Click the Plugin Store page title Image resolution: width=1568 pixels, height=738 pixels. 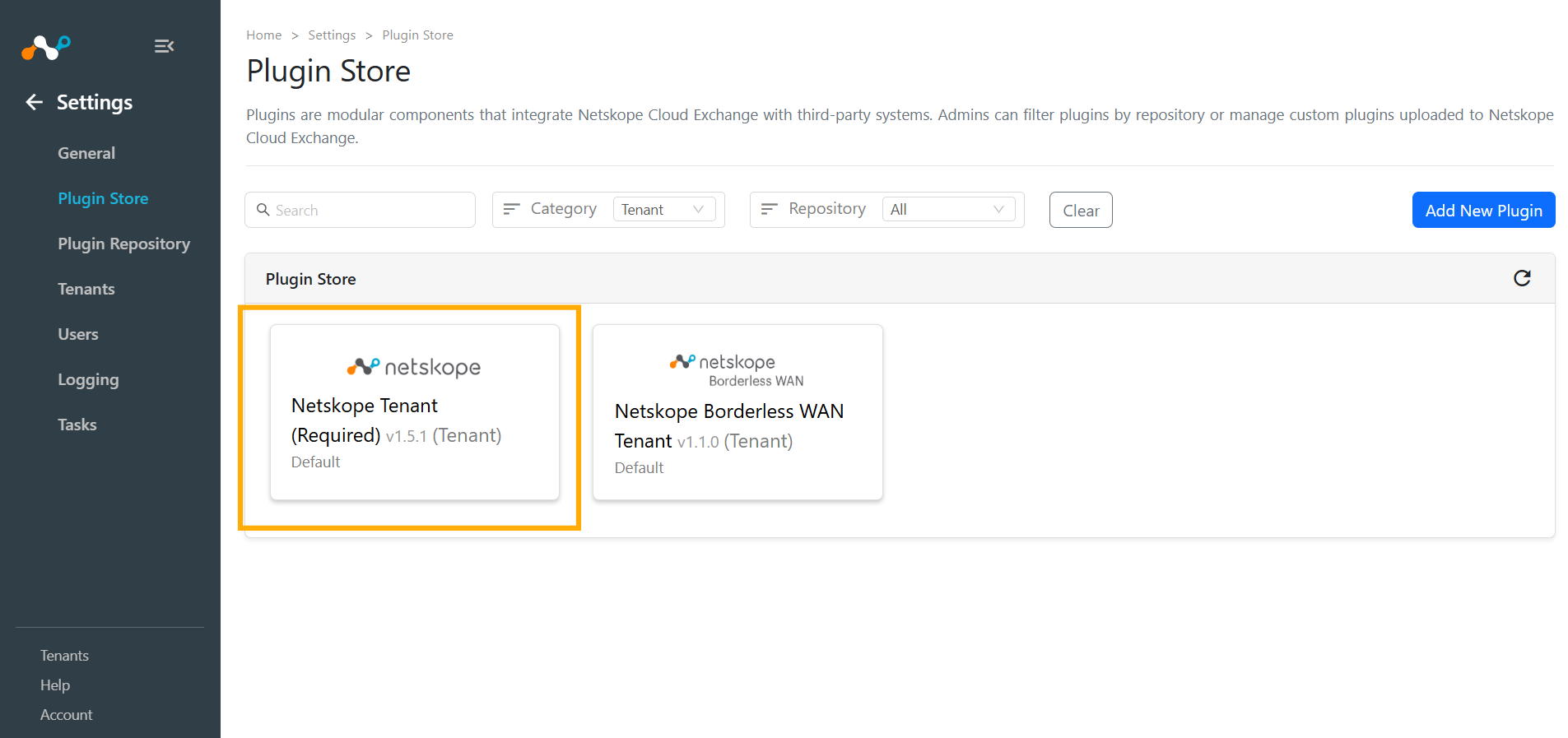328,71
